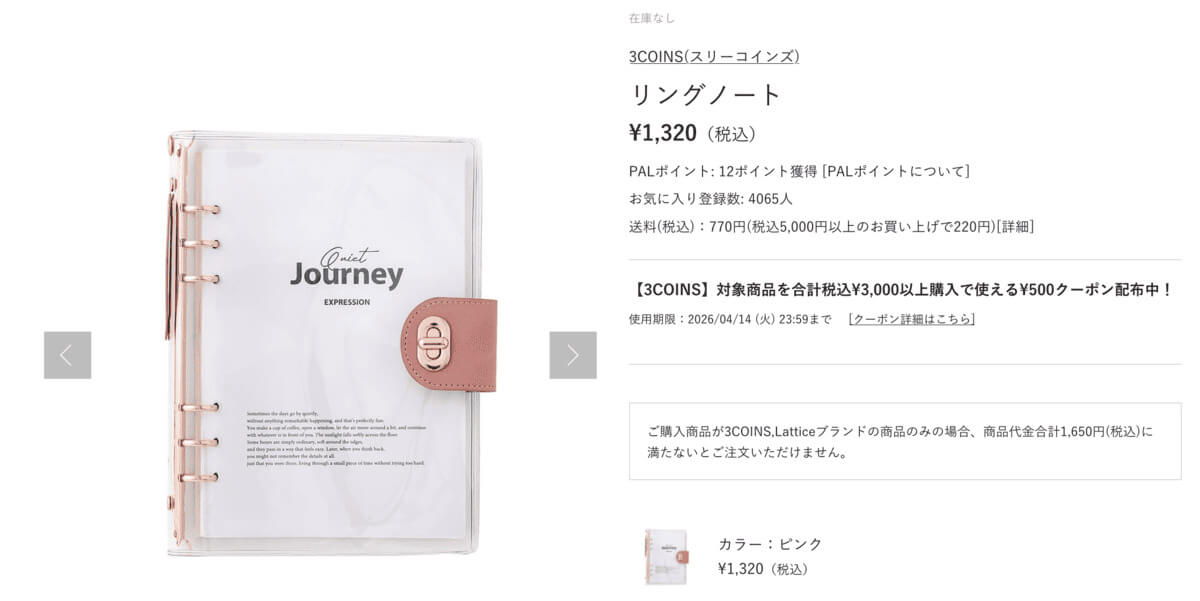Go to the previous product image arrow
The image size is (1200, 601).
(x=67, y=355)
